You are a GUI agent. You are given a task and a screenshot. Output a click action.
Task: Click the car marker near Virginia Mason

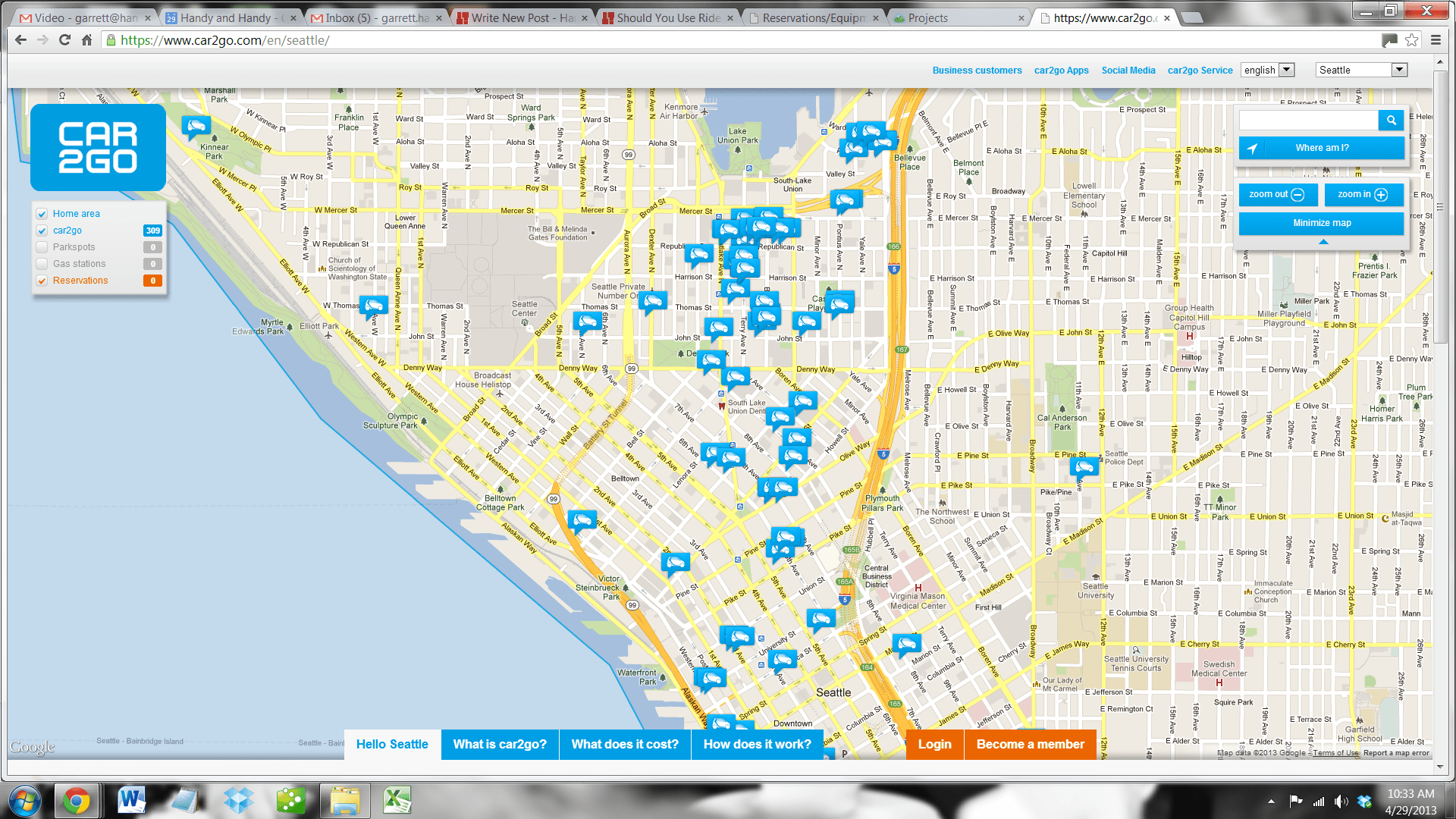tap(906, 645)
